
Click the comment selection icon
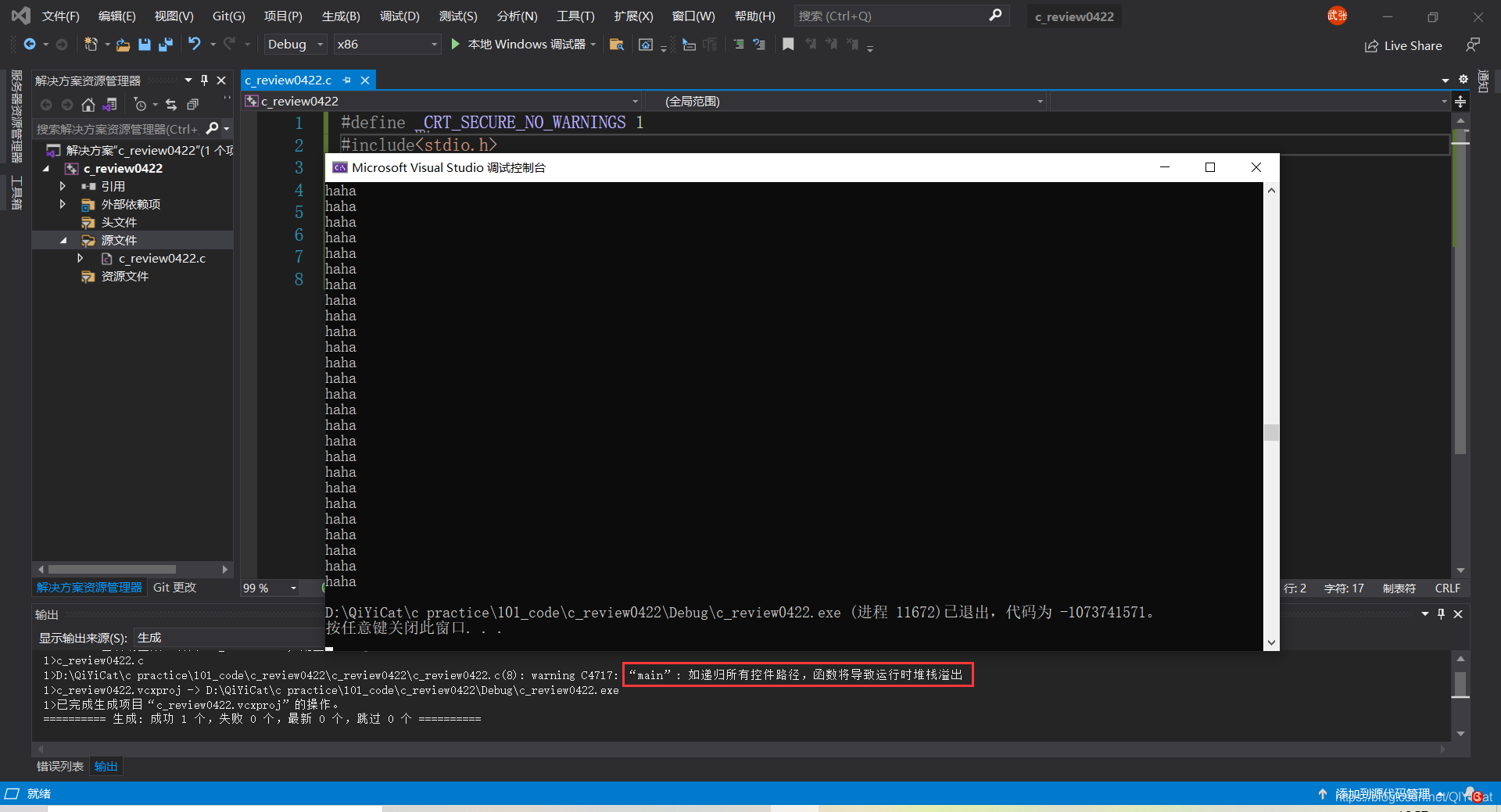(739, 45)
